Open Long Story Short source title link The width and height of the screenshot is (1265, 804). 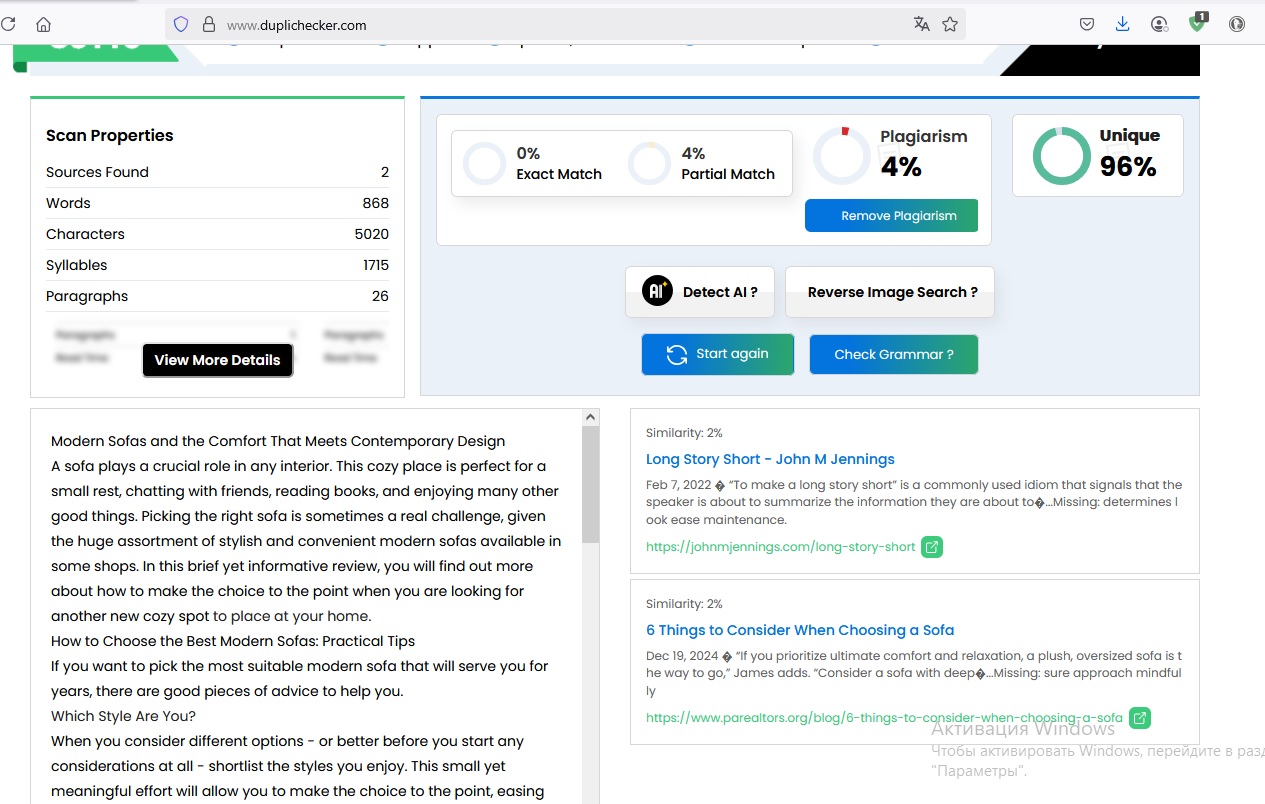[x=770, y=459]
